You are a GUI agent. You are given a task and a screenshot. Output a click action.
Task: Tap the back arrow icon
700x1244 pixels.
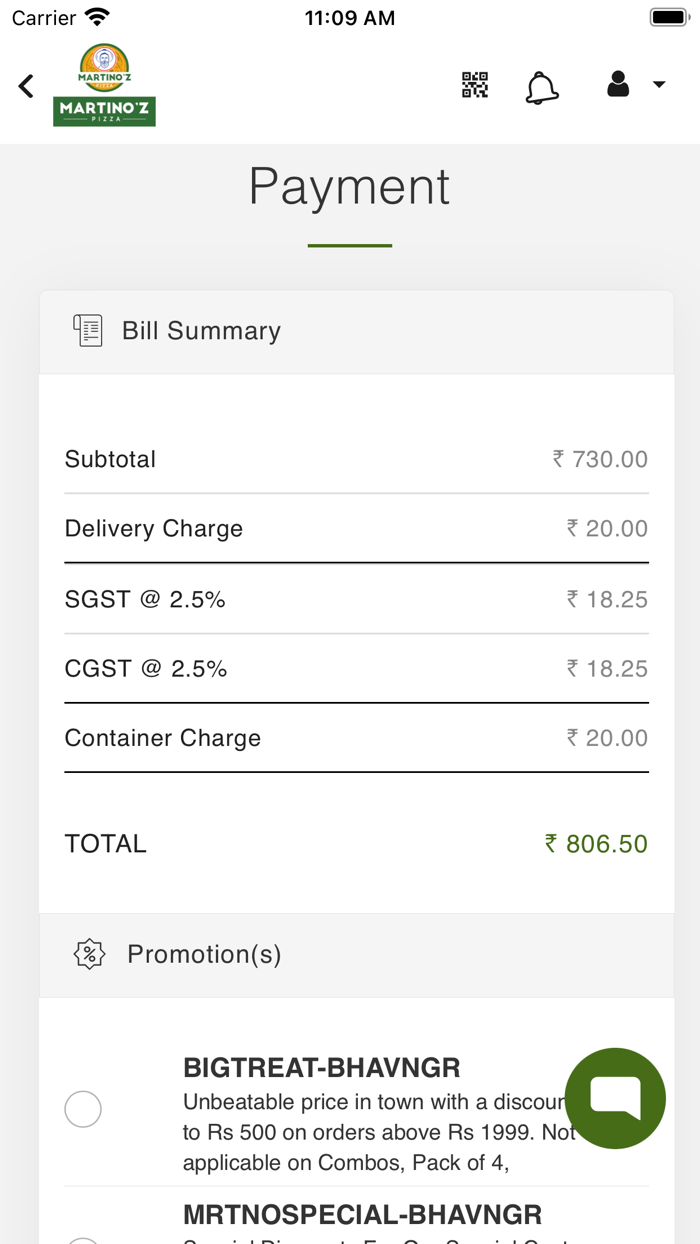click(x=26, y=86)
